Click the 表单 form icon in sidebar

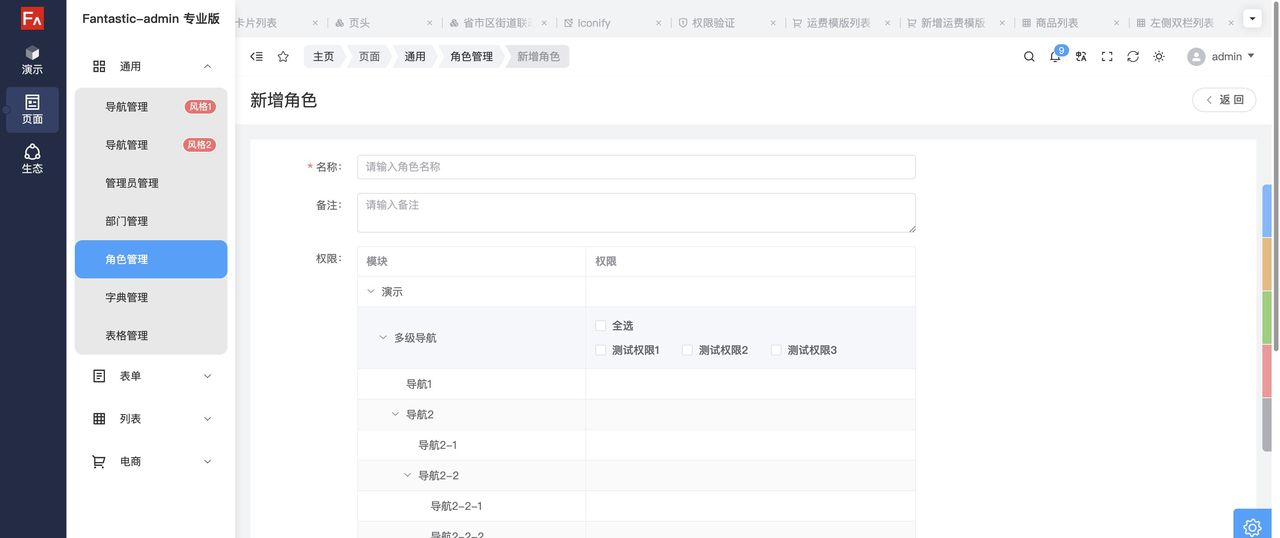(99, 376)
